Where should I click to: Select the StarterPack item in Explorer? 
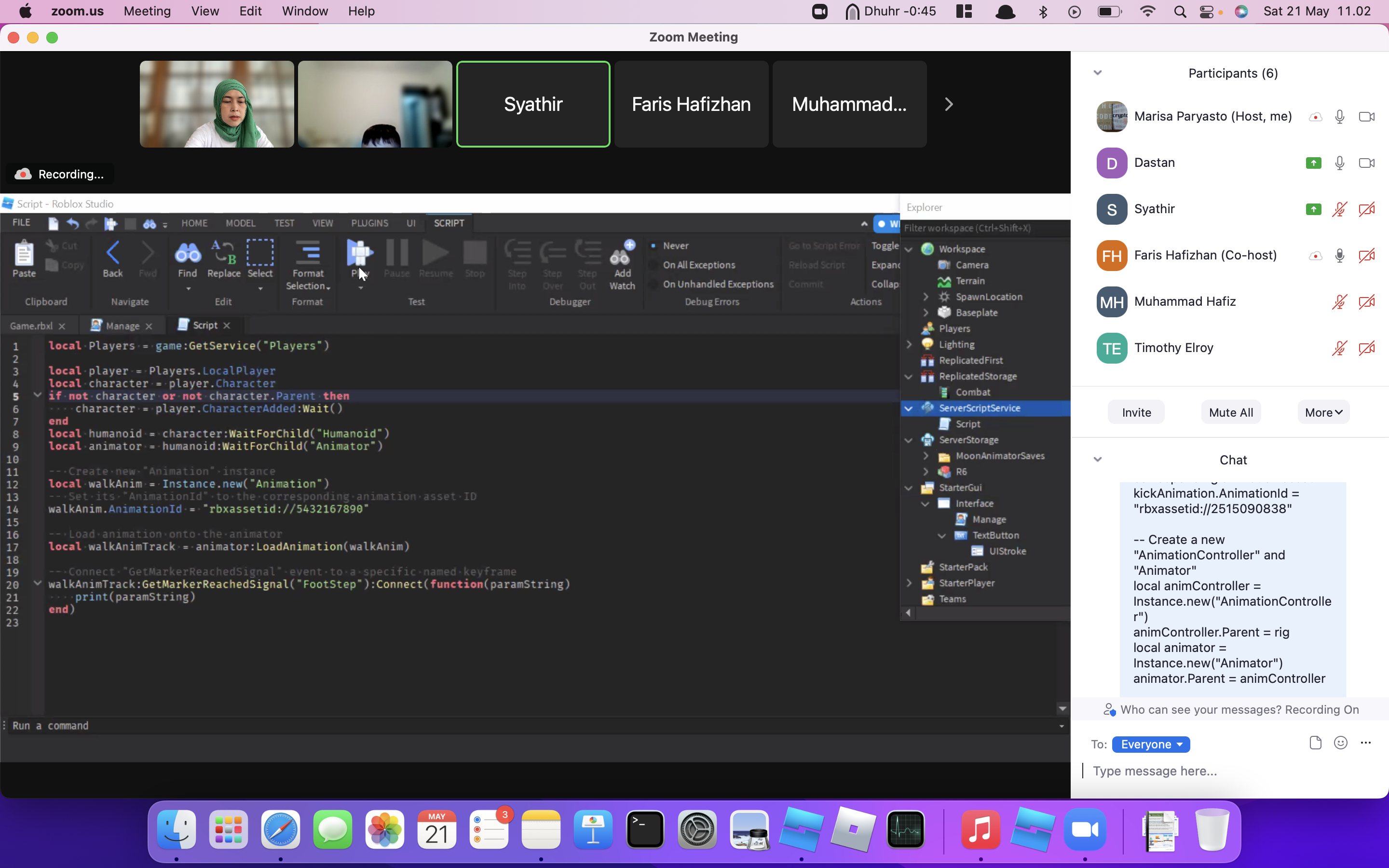pos(963,567)
